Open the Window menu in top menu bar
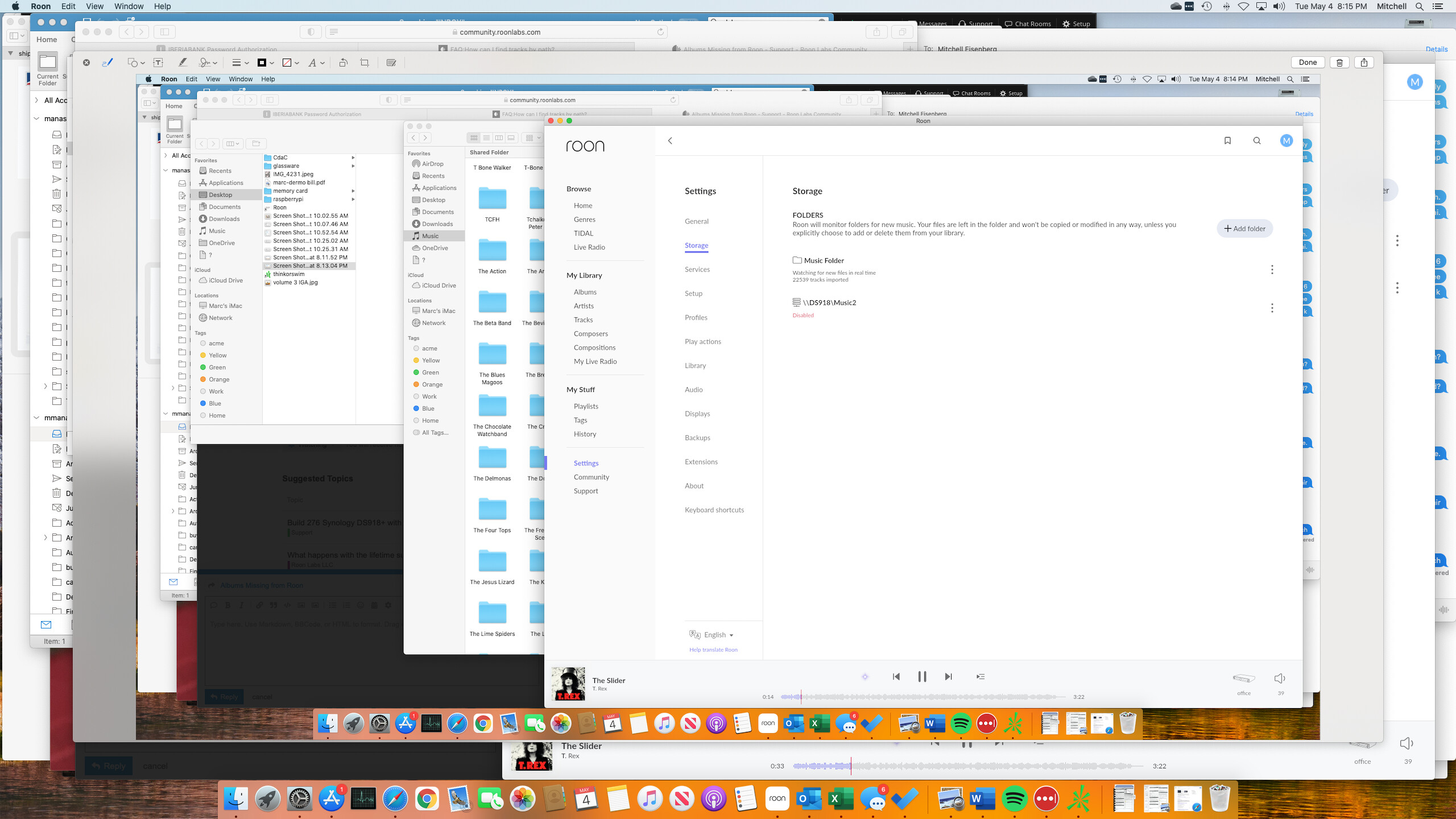Viewport: 1456px width, 819px height. tap(129, 6)
